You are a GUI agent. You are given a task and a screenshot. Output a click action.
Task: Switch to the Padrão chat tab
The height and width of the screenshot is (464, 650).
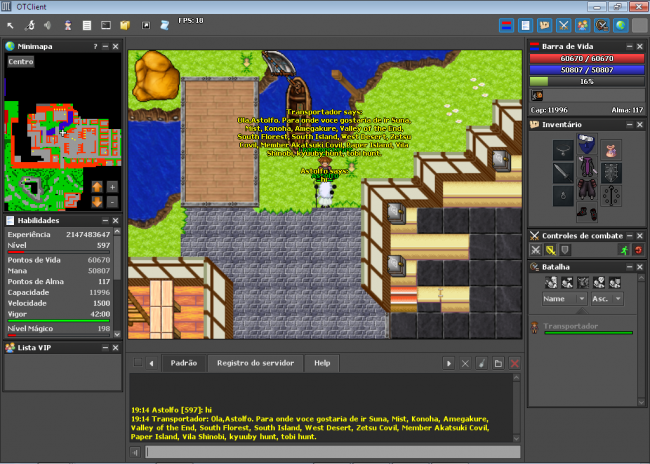[184, 363]
